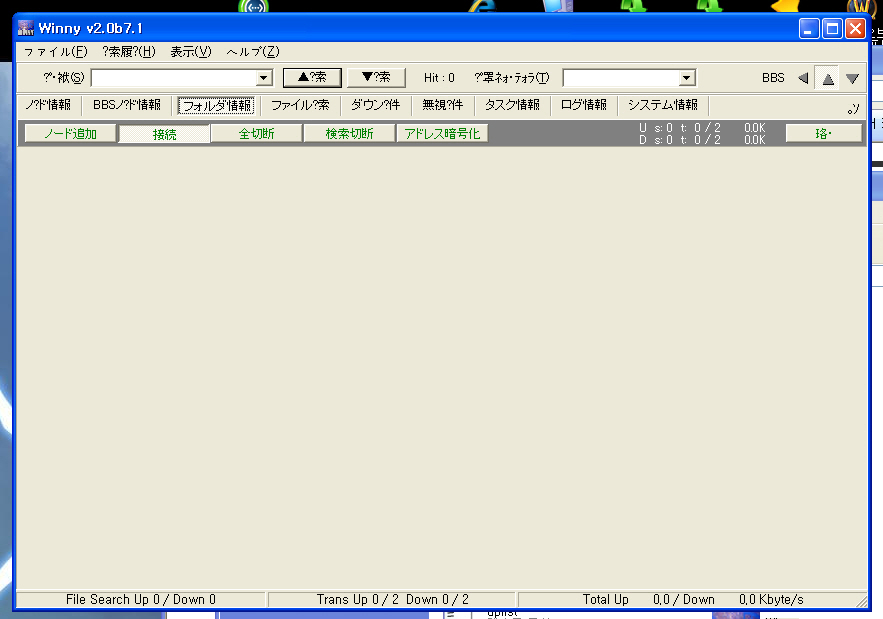Click the BBS left arrow button
Image resolution: width=883 pixels, height=619 pixels.
pos(803,78)
